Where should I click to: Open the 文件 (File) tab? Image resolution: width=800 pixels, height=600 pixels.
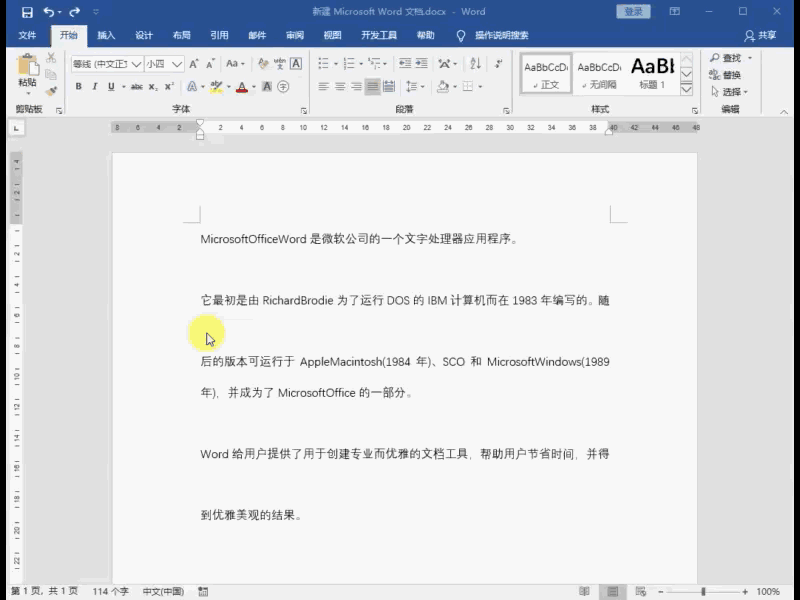pyautogui.click(x=27, y=35)
